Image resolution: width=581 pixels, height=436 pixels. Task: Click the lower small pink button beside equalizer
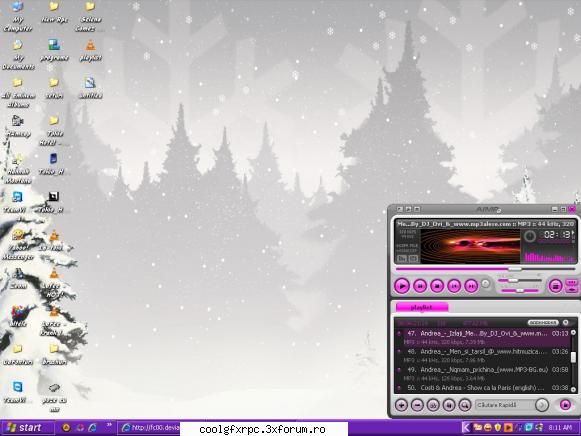[572, 290]
